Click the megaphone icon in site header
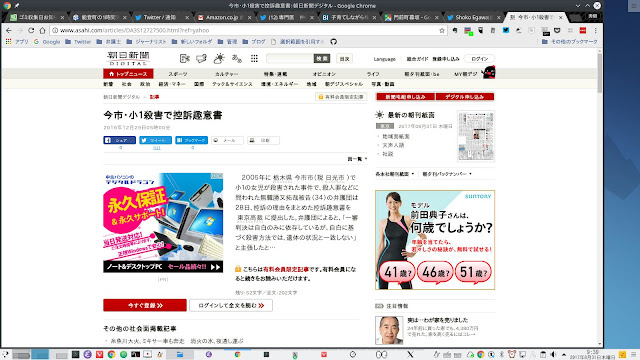The height and width of the screenshot is (360, 640). 202,59
